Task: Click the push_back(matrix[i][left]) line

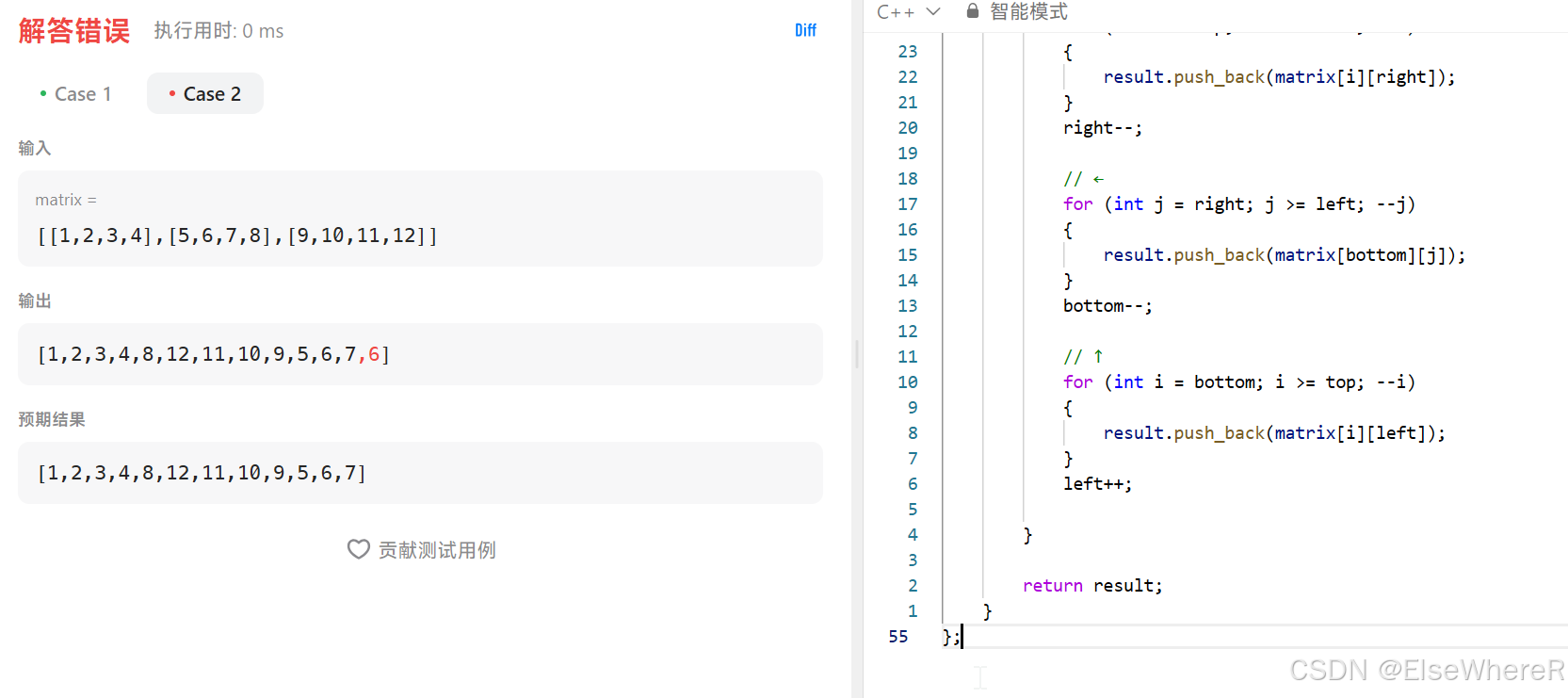Action: [1274, 433]
